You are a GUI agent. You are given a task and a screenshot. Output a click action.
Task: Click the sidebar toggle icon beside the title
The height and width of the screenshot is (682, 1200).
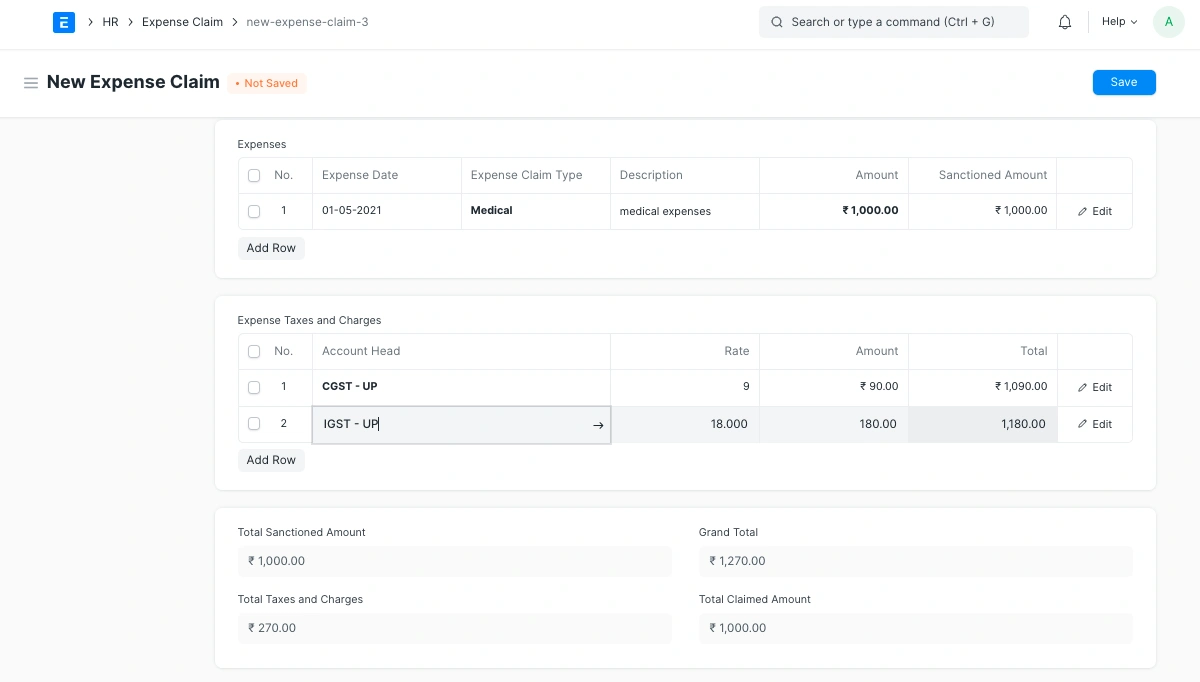pos(31,83)
